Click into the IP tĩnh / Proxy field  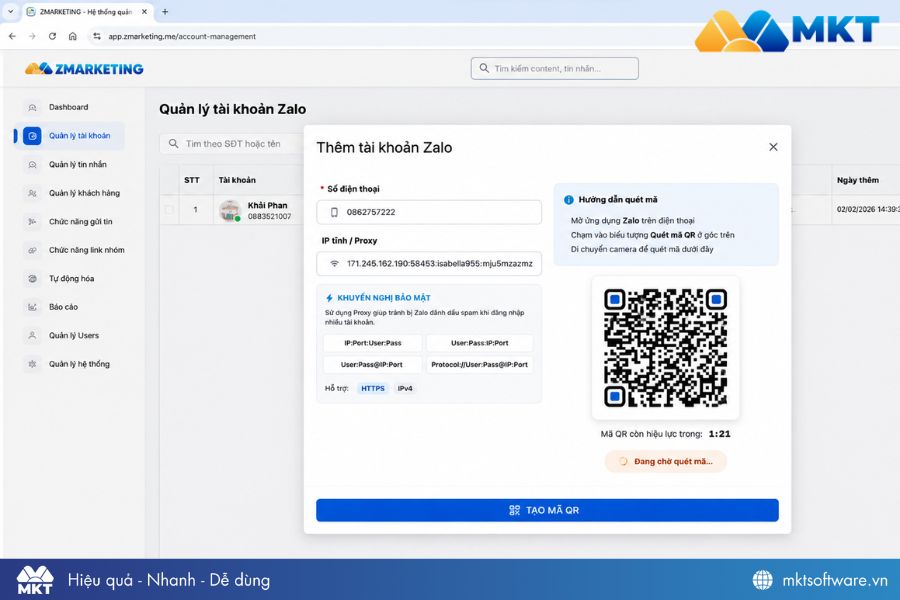pos(429,264)
